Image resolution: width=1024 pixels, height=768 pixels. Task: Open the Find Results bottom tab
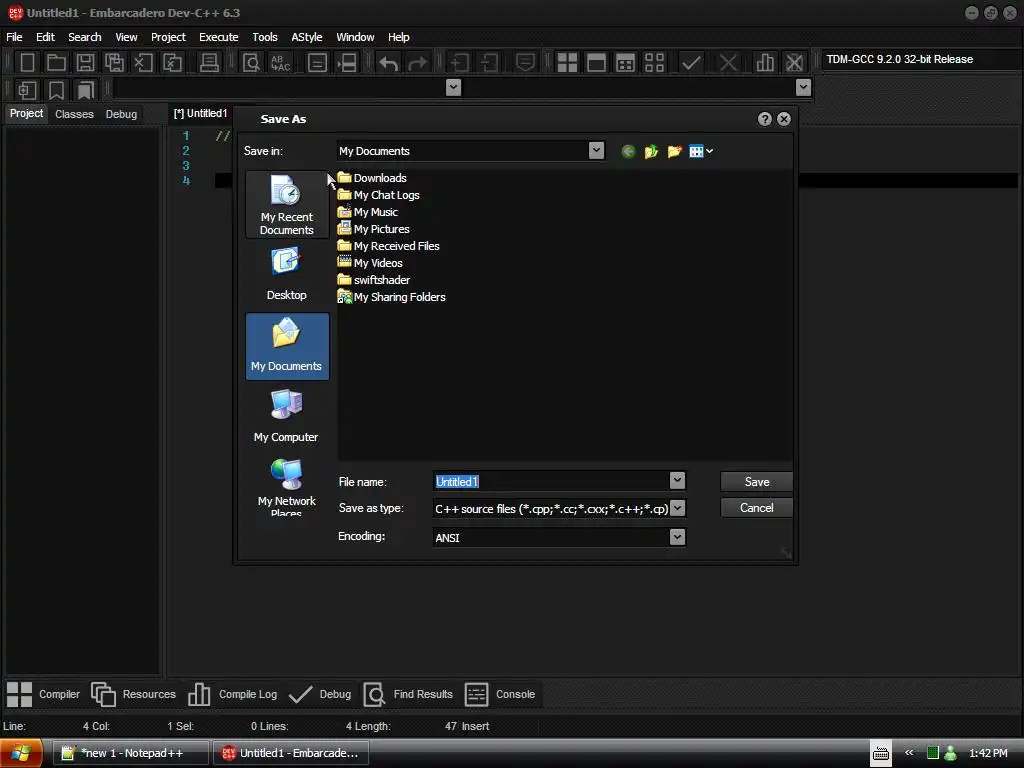coord(409,694)
